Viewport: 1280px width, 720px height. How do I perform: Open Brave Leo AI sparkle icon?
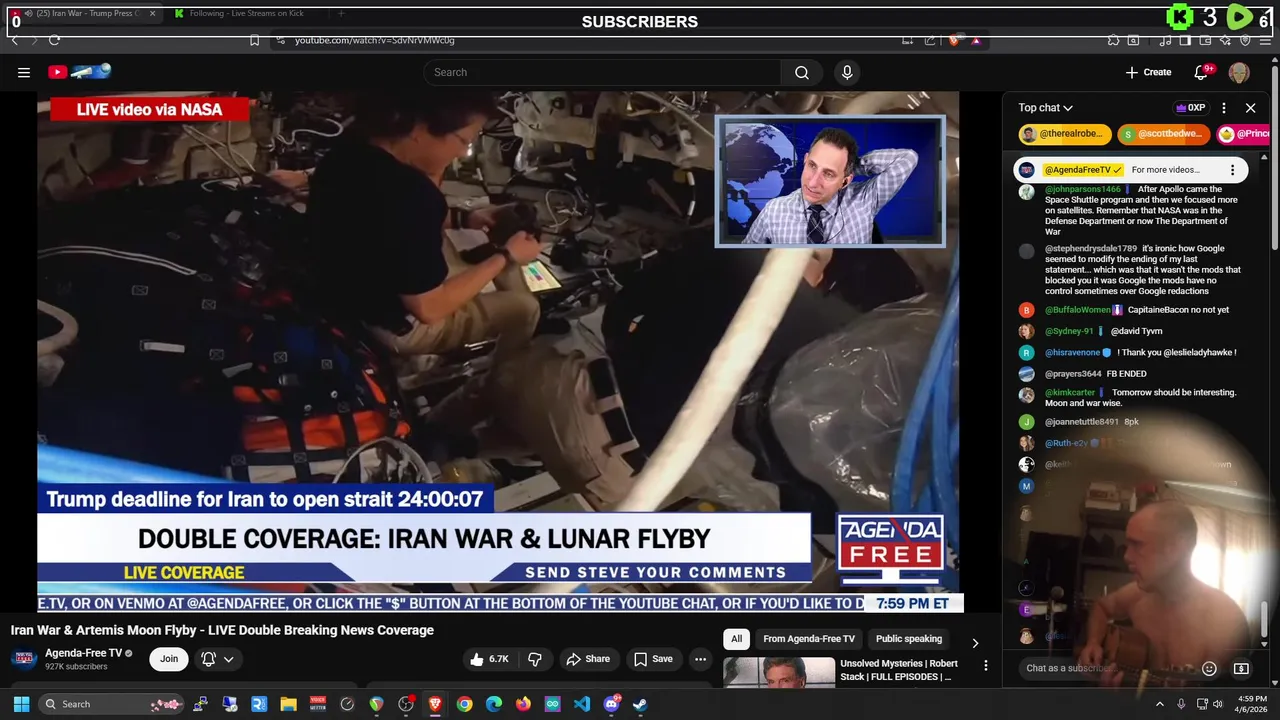pyautogui.click(x=1227, y=40)
